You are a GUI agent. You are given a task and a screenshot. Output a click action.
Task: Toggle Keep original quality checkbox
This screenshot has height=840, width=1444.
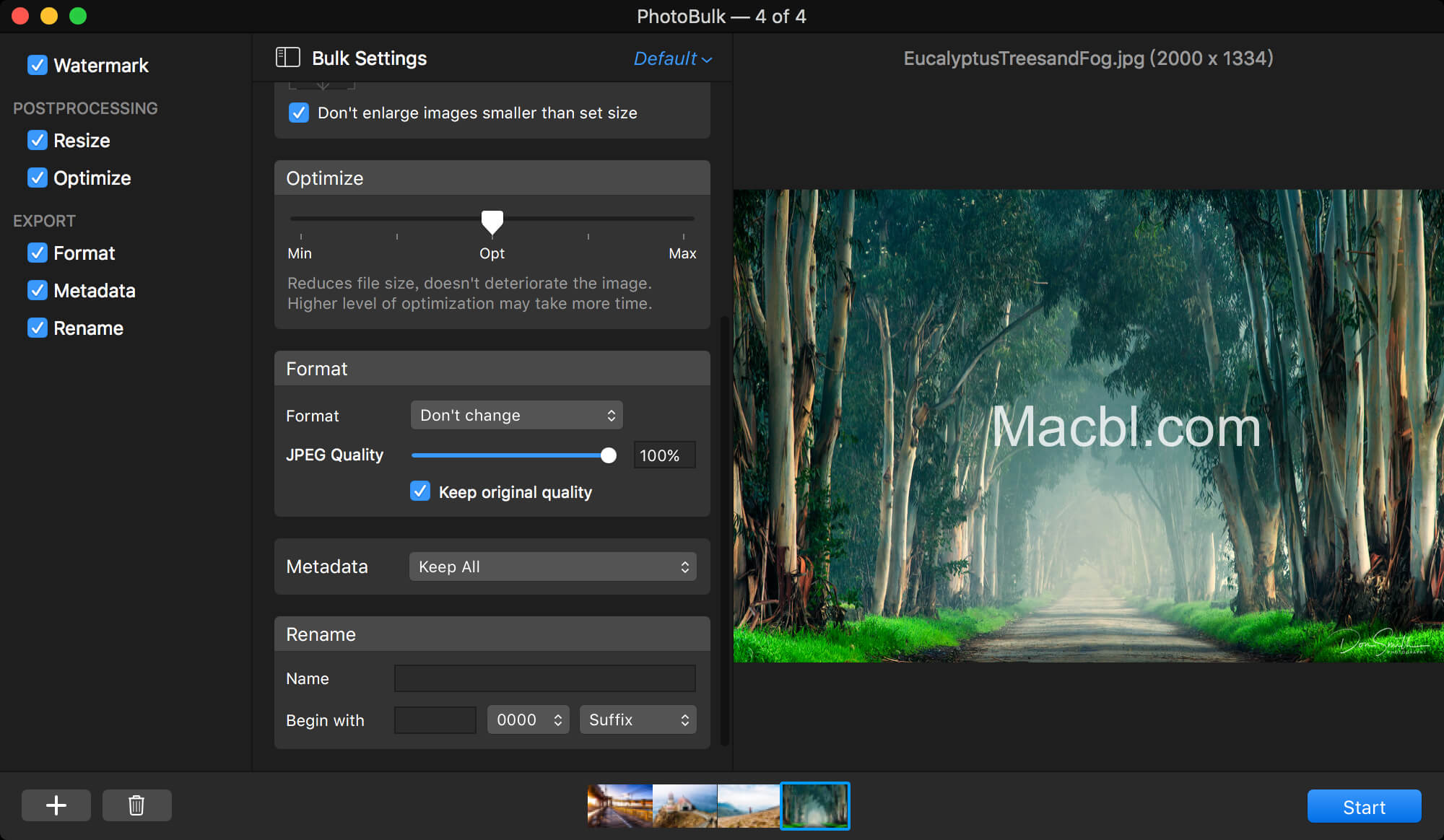(420, 491)
